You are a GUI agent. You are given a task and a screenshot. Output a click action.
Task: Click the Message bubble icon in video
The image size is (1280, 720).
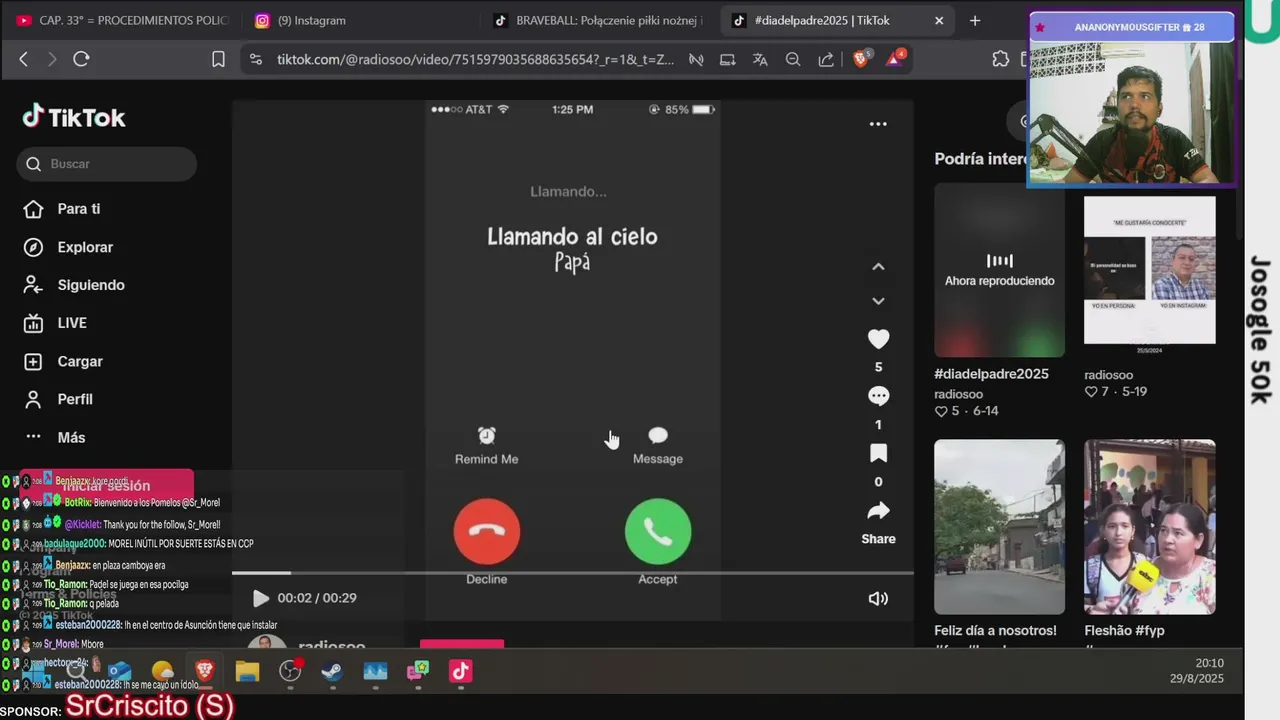[x=658, y=435]
